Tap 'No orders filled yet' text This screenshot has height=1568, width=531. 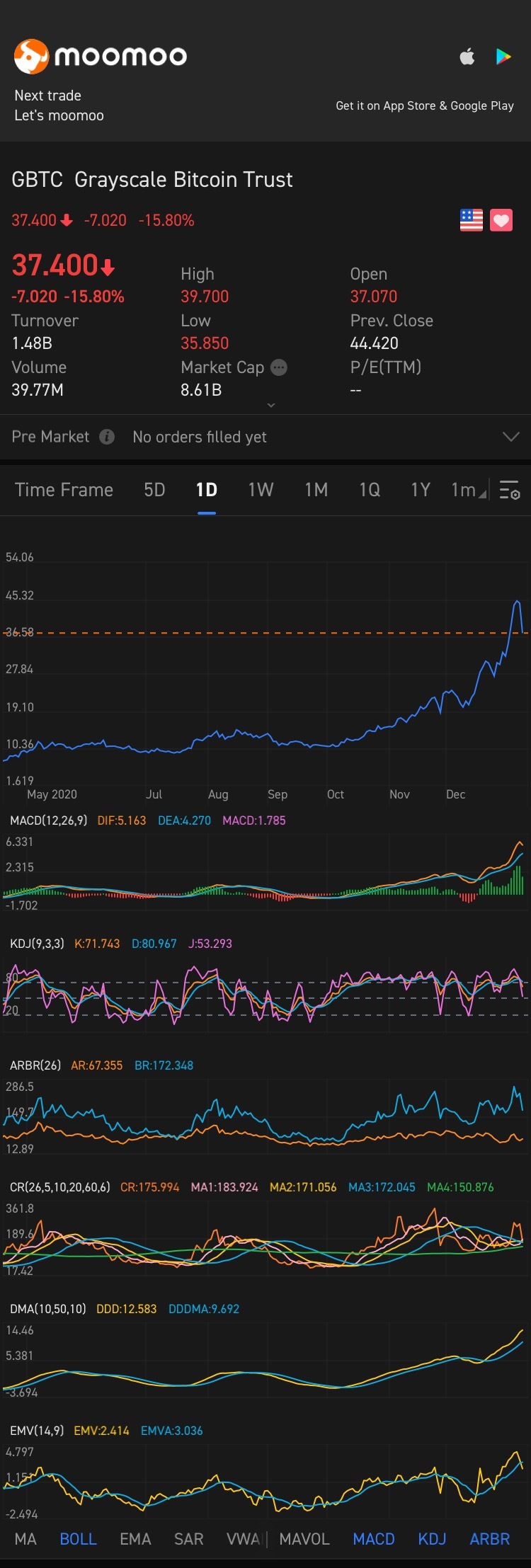pos(200,437)
